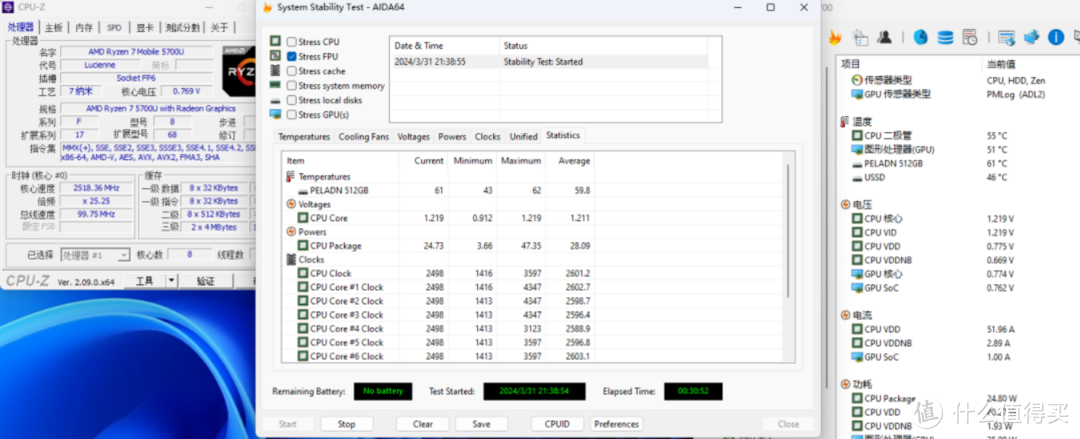Click the lightning icon beside 电流 section
1080x439 pixels.
(845, 315)
